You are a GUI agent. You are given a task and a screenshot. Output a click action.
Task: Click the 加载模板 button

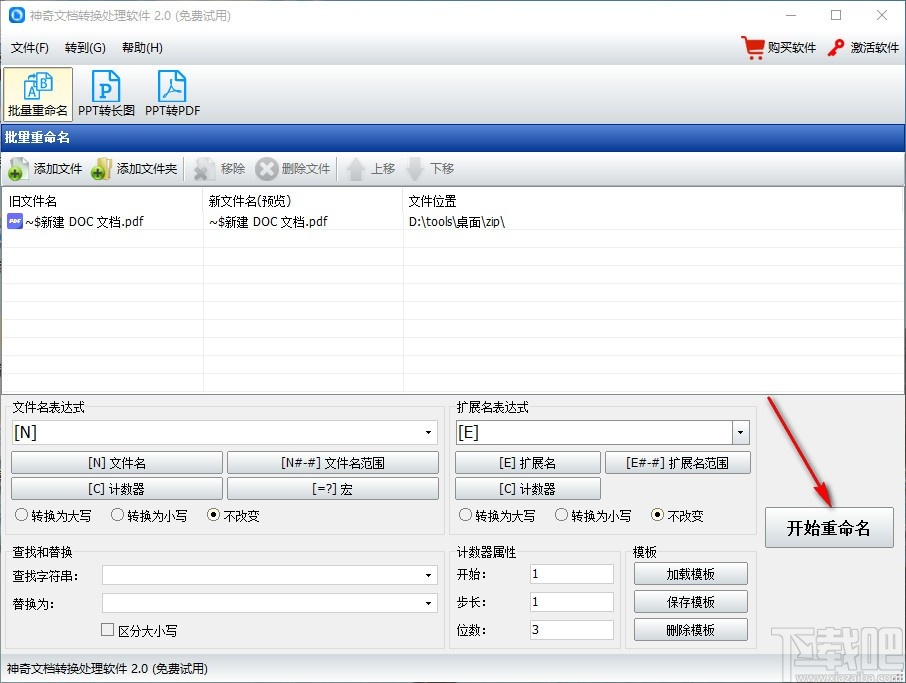pyautogui.click(x=690, y=574)
